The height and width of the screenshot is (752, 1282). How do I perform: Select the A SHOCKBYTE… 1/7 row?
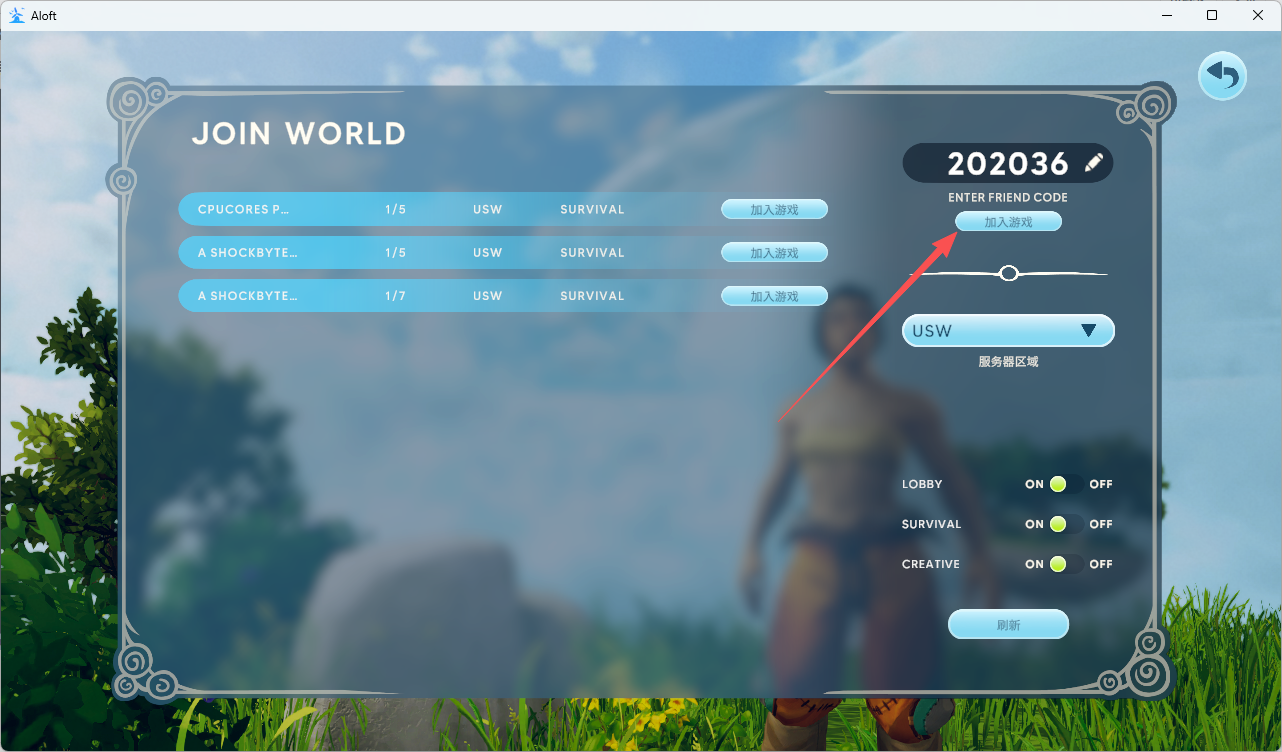[x=503, y=296]
